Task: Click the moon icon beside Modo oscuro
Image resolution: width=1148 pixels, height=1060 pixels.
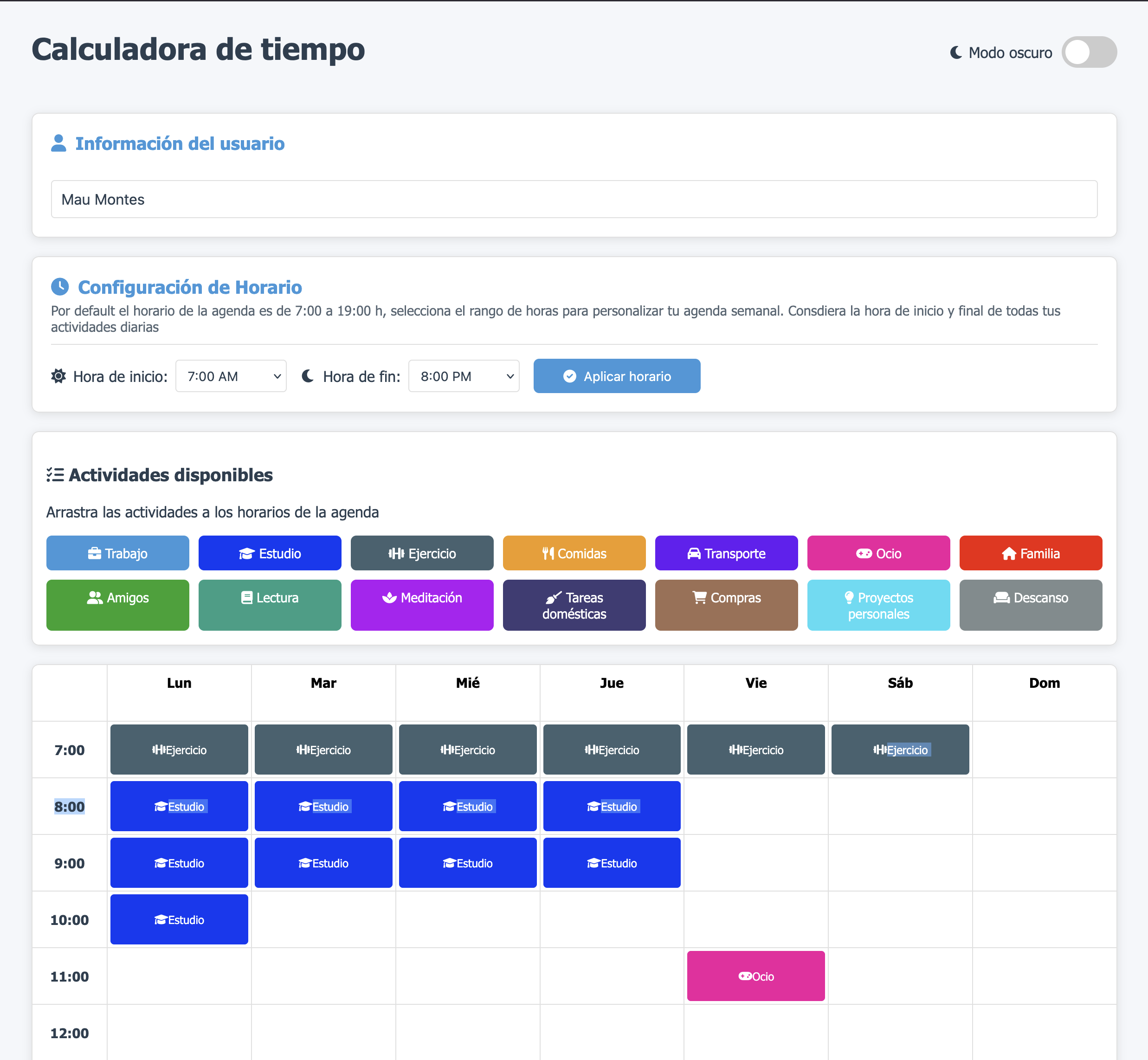Action: tap(956, 53)
